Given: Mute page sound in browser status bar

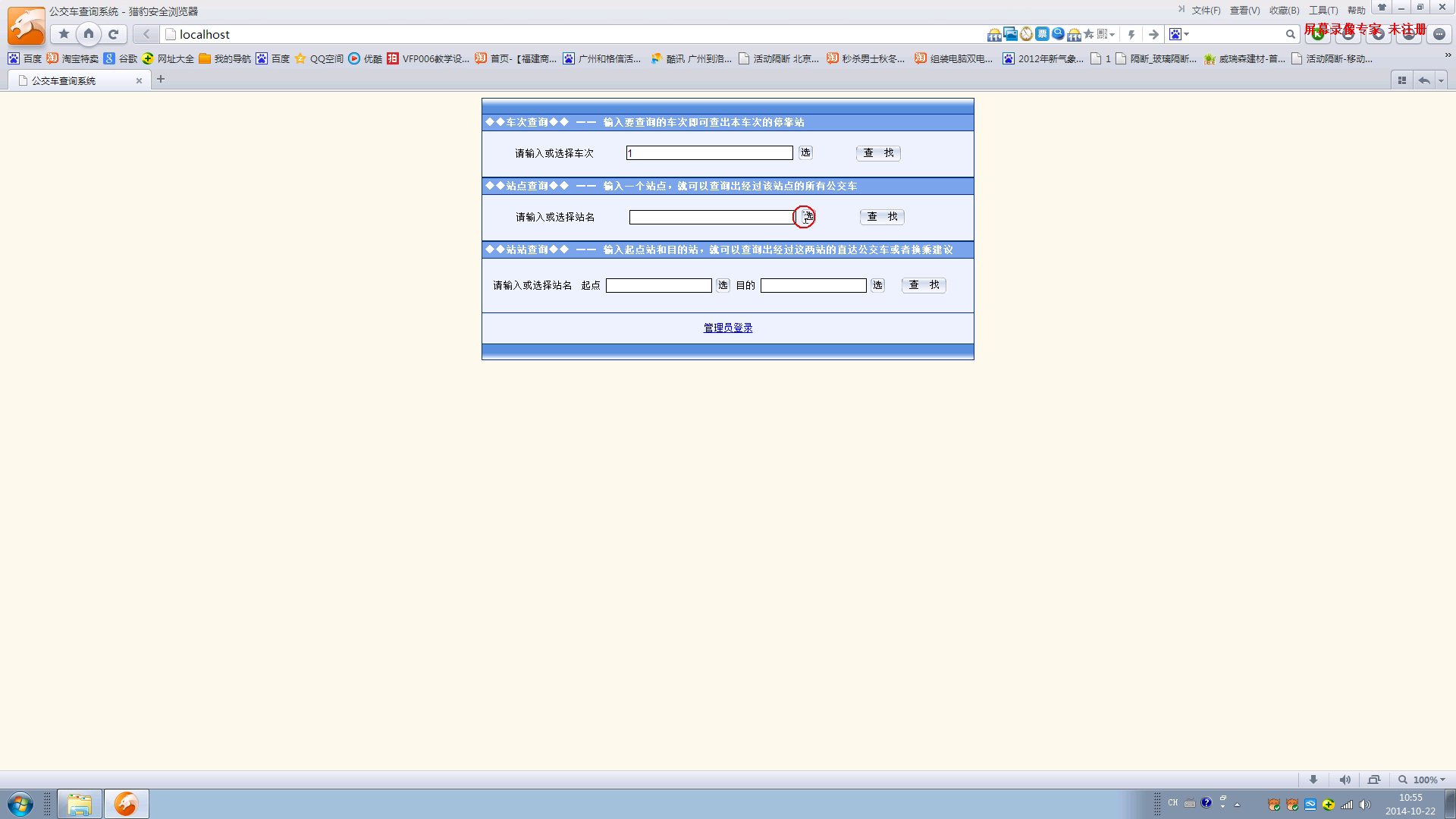Looking at the screenshot, I should pyautogui.click(x=1345, y=780).
